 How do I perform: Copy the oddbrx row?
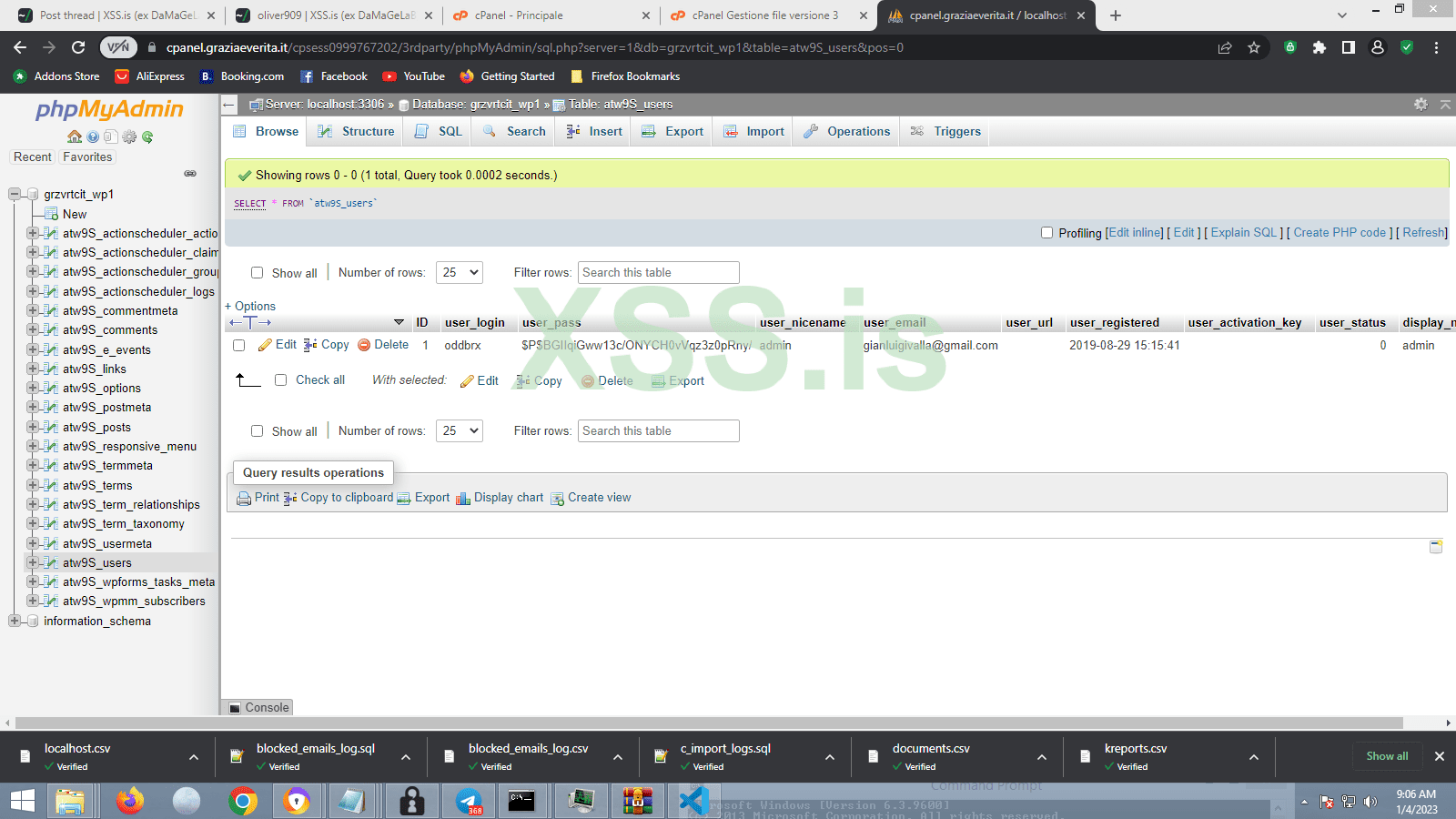point(327,345)
